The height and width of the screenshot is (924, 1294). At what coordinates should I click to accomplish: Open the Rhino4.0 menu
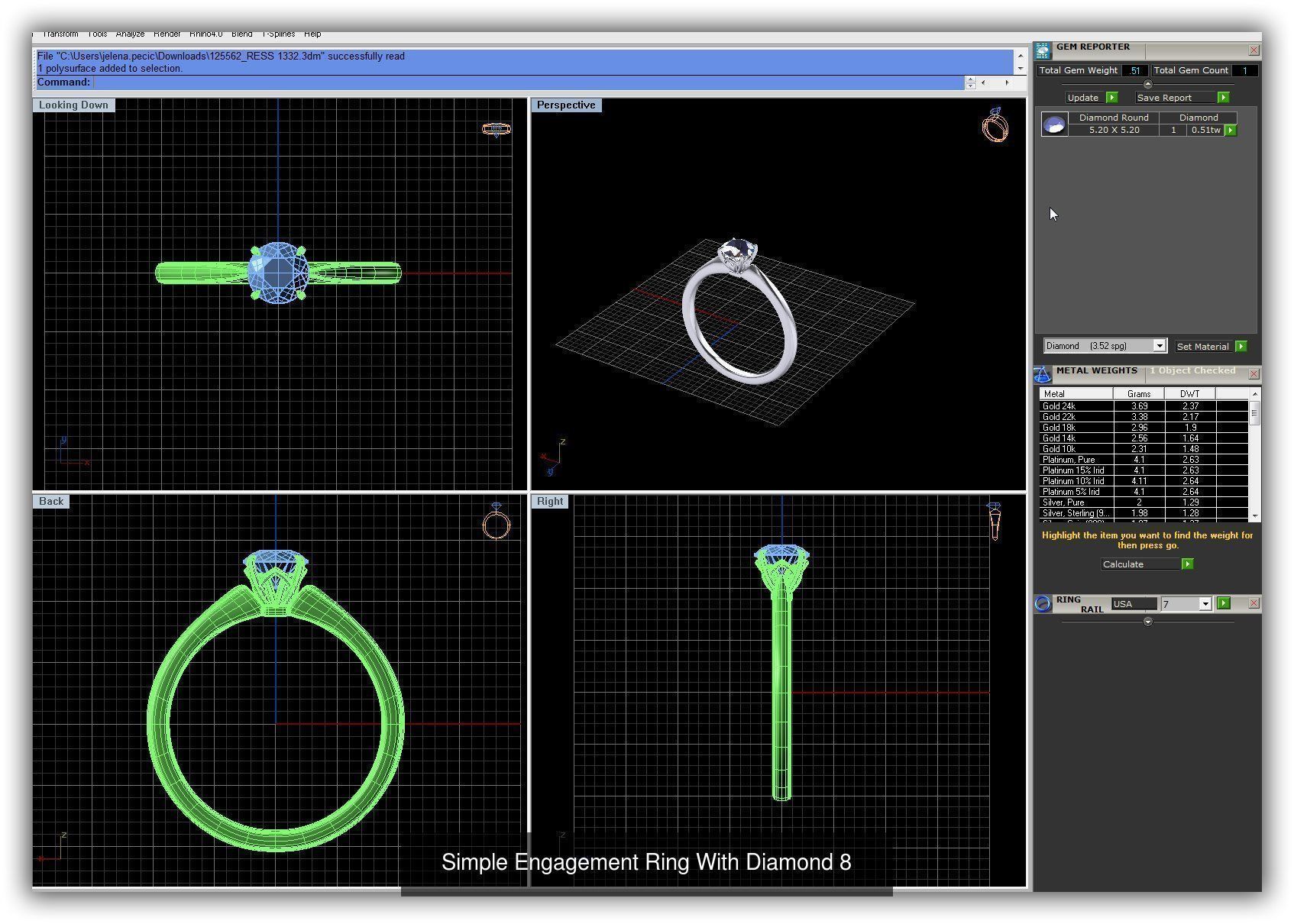[205, 34]
